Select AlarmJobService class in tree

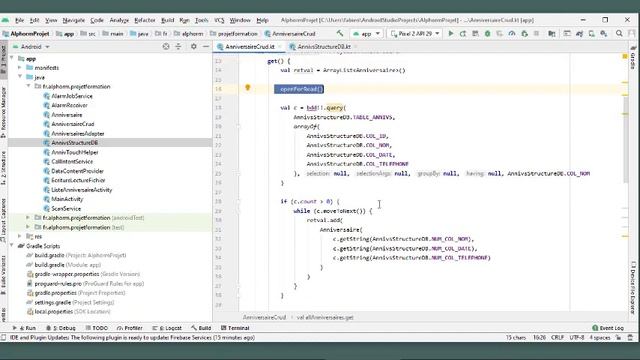[x=72, y=96]
